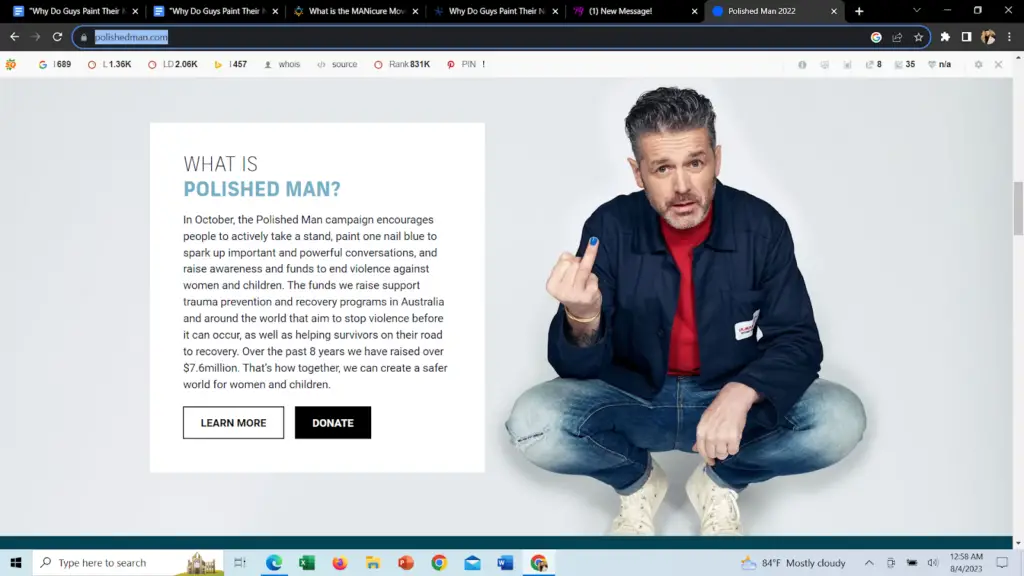Show hidden system tray icons
The image size is (1024, 576).
point(869,562)
